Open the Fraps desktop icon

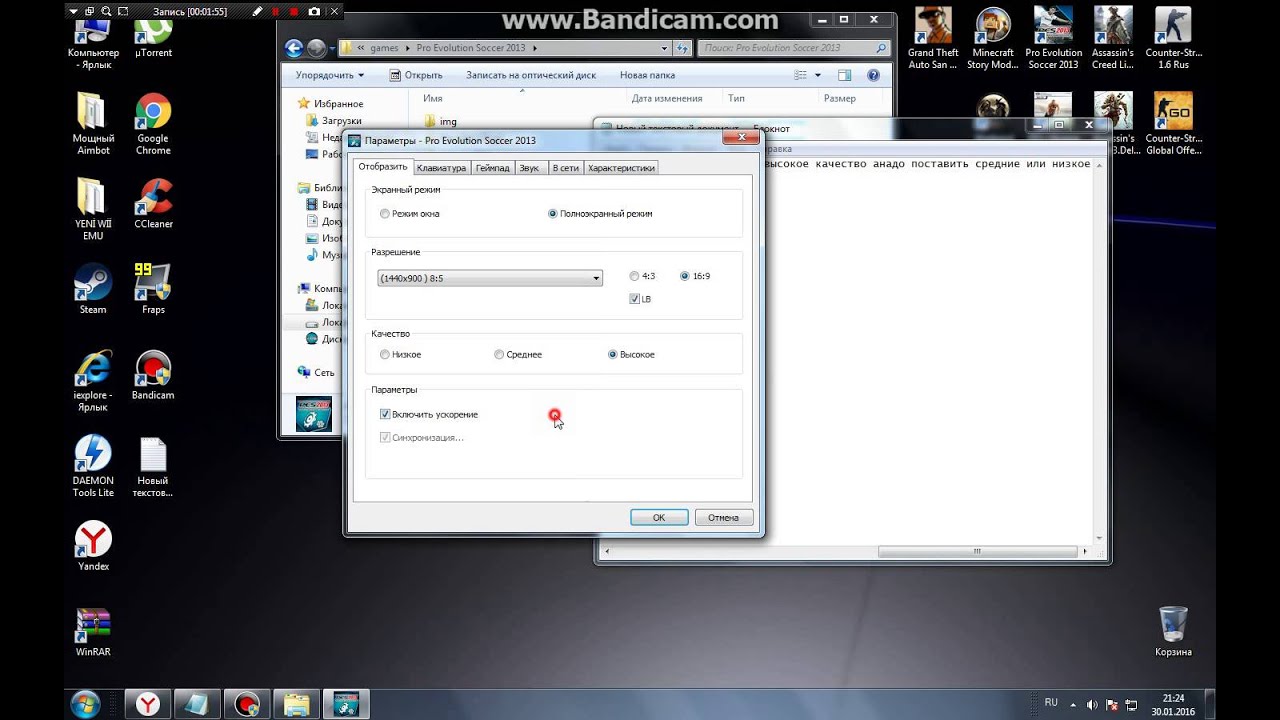(153, 290)
